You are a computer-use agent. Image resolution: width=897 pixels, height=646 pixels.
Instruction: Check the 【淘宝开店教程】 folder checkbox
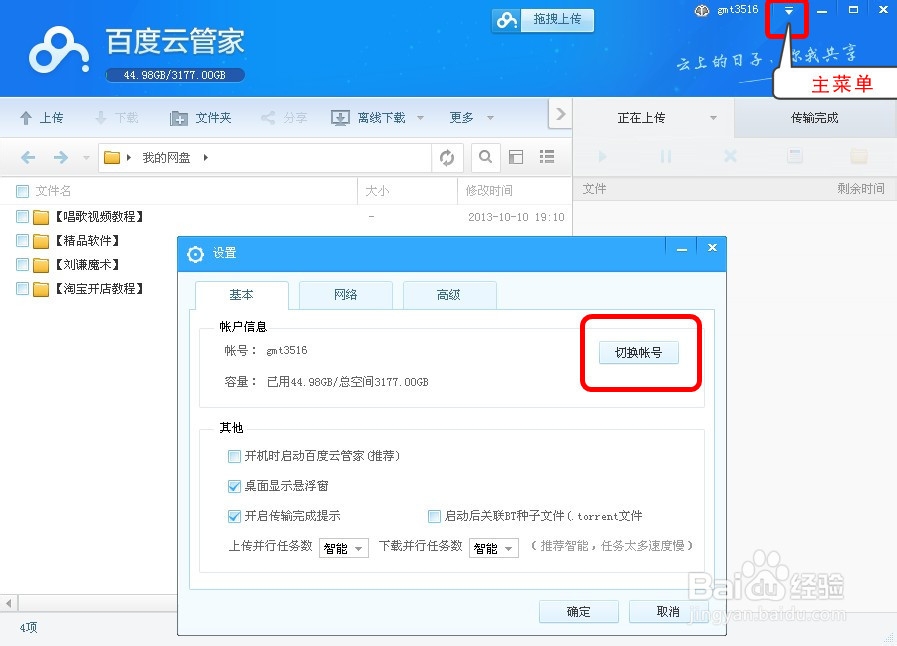[22, 288]
